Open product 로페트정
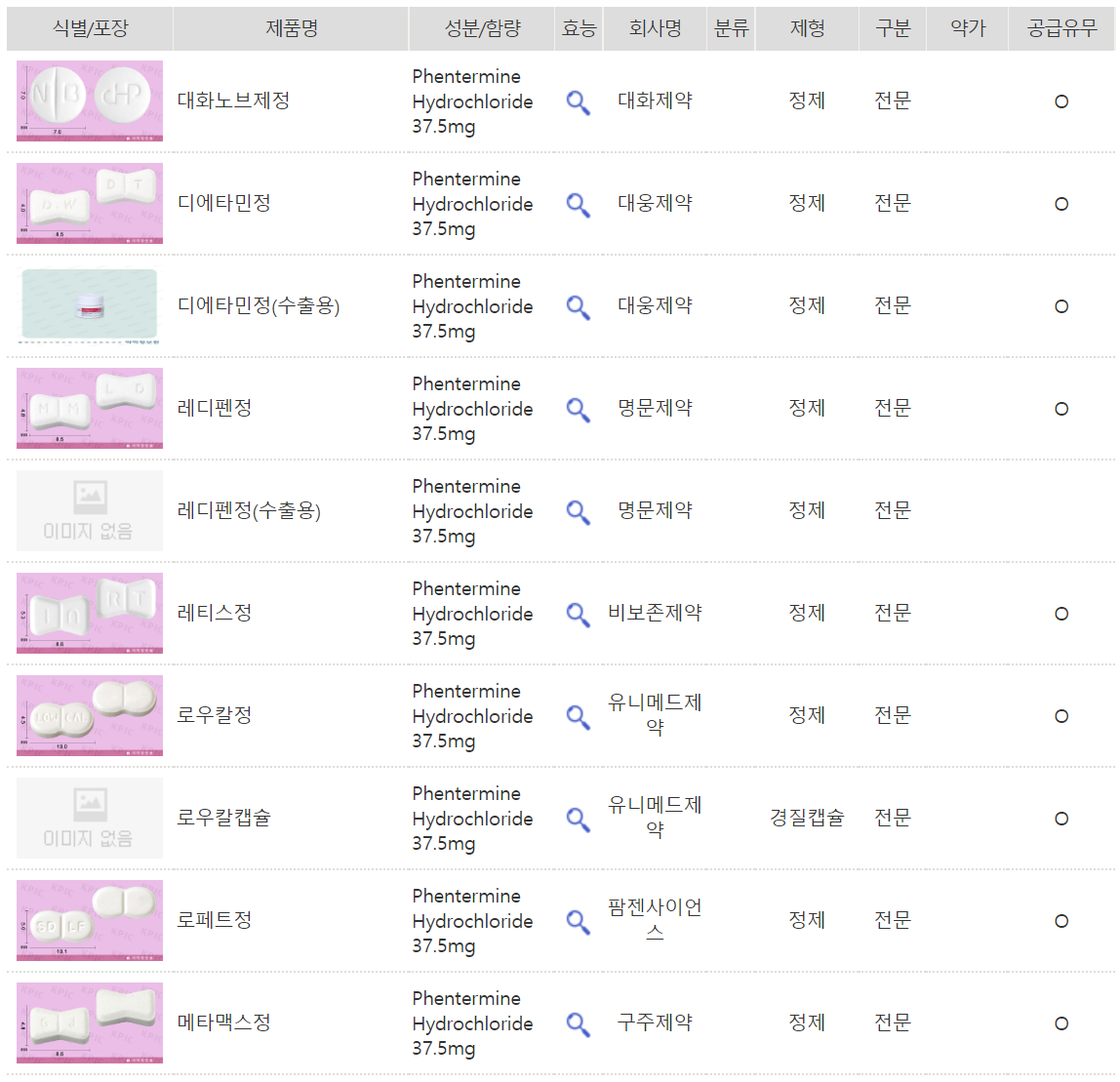This screenshot has width=1120, height=1082. point(215,920)
